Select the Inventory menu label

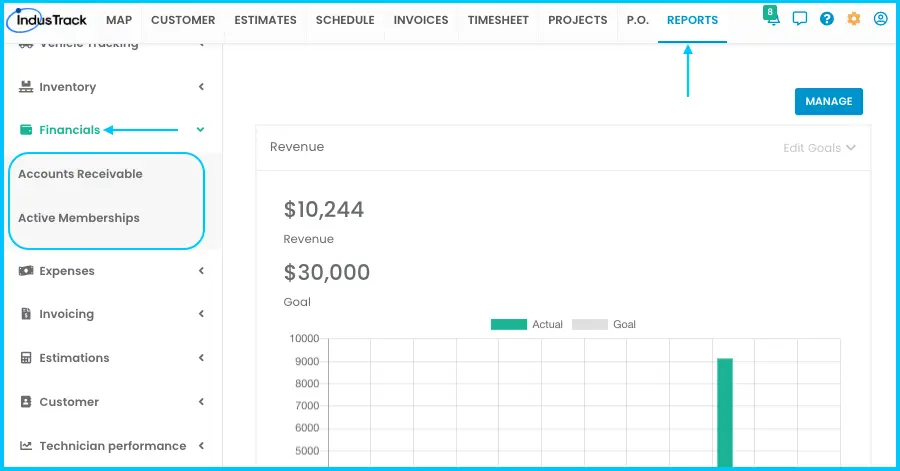click(68, 87)
